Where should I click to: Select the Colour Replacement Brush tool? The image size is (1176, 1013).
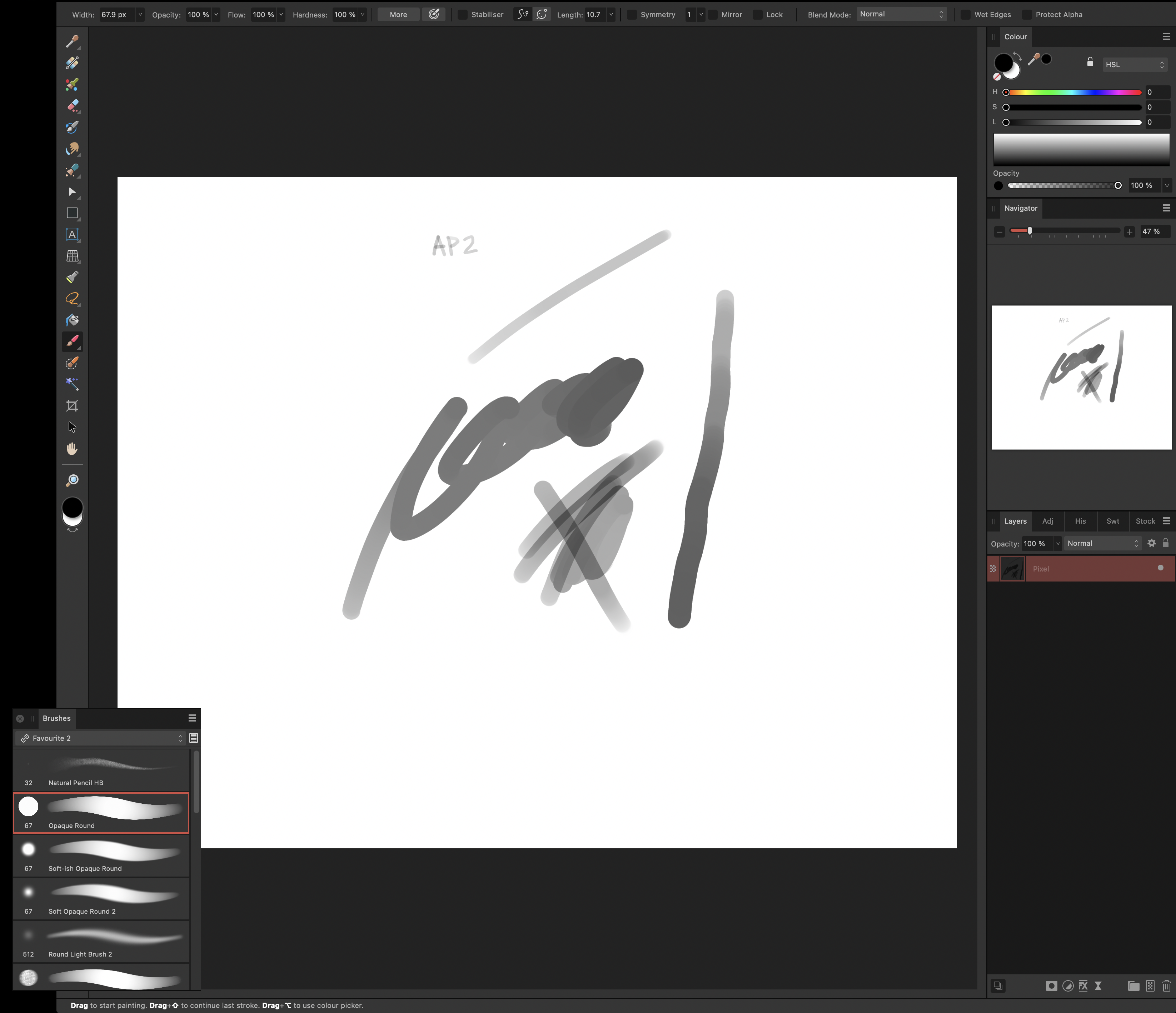[72, 85]
